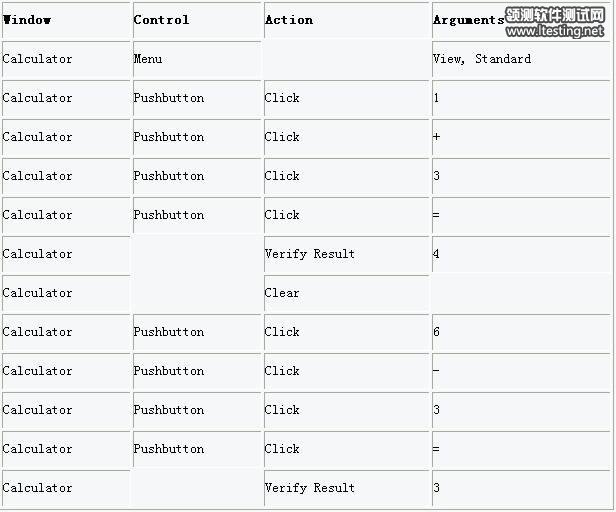Image resolution: width=616 pixels, height=512 pixels.
Task: Click the 'Arguments' column header
Action: click(x=468, y=20)
